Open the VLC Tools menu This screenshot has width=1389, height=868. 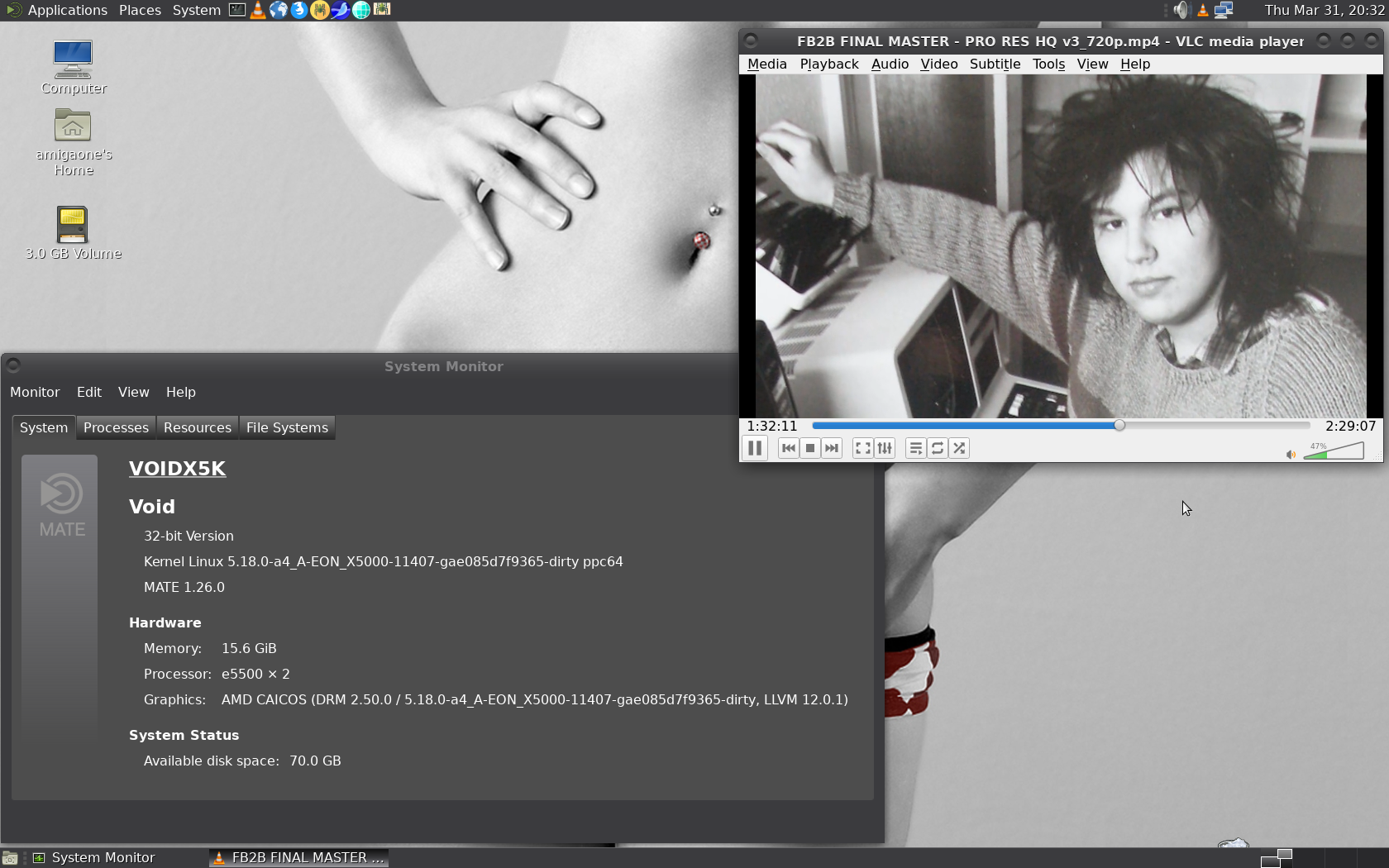[x=1048, y=64]
